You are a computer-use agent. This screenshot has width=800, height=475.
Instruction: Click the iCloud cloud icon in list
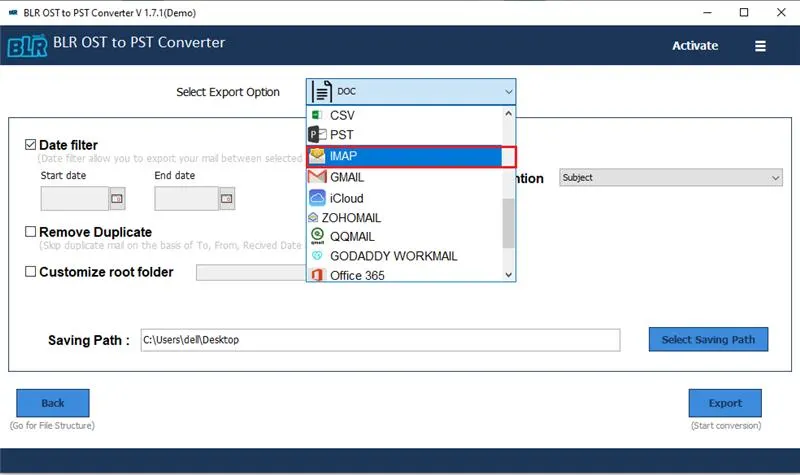[x=317, y=198]
